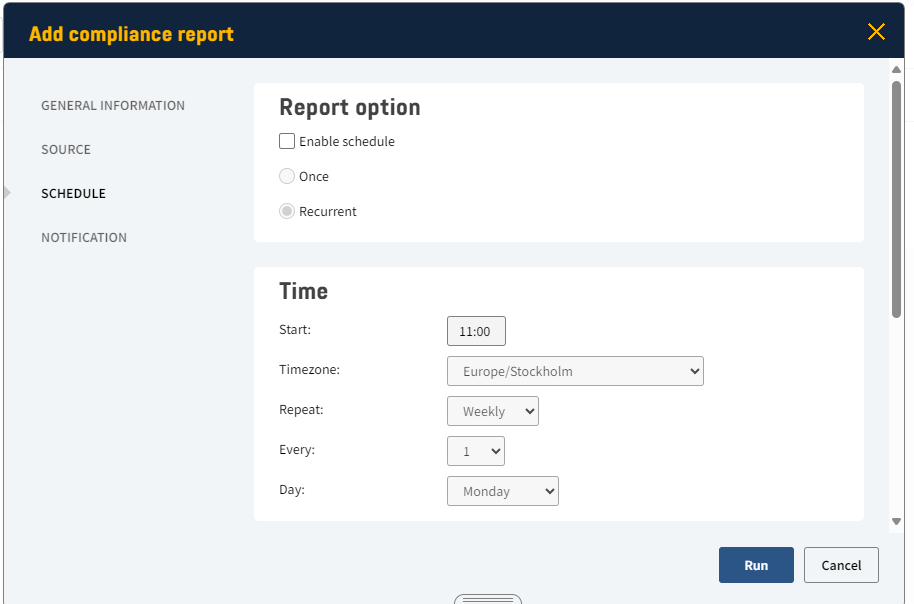Click the resize handle below the dialog
The height and width of the screenshot is (604, 914).
(x=487, y=599)
